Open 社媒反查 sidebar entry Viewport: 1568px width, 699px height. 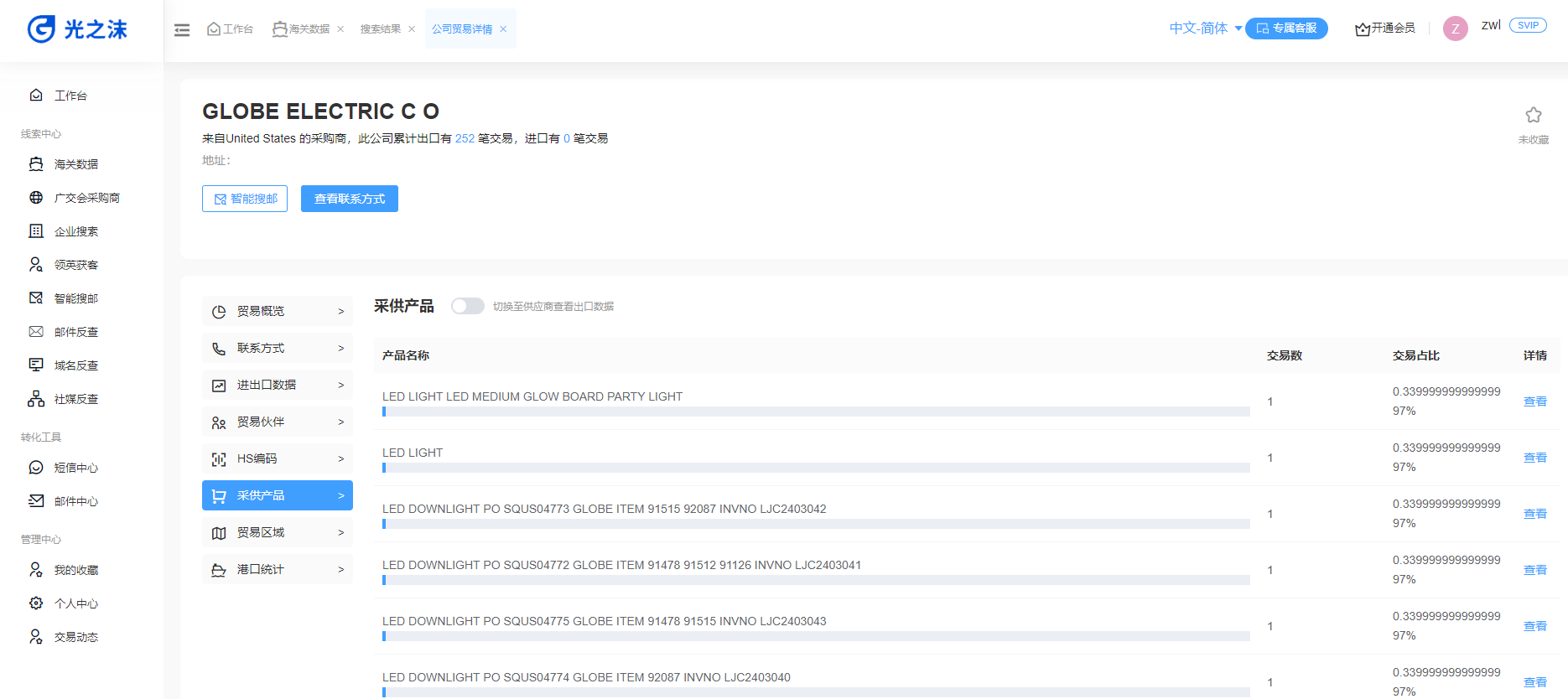(x=75, y=399)
